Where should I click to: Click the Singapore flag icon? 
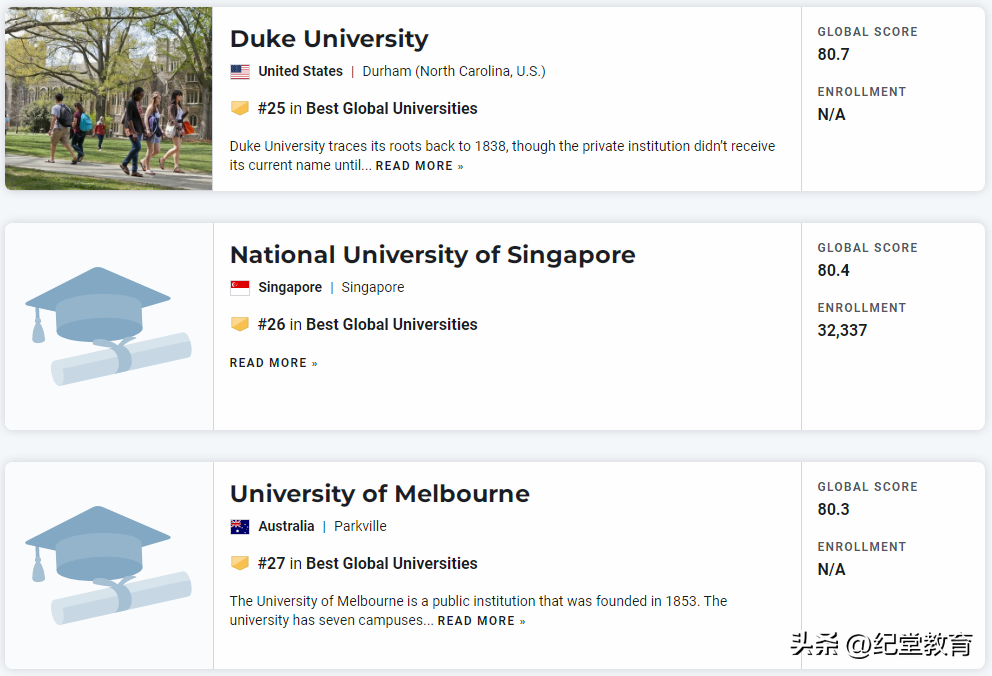point(240,288)
